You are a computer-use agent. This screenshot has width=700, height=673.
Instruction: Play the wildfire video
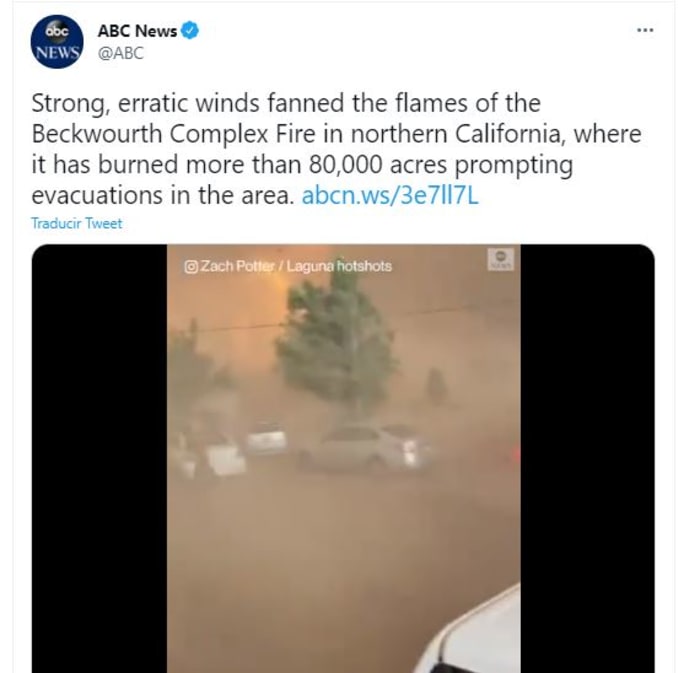343,458
